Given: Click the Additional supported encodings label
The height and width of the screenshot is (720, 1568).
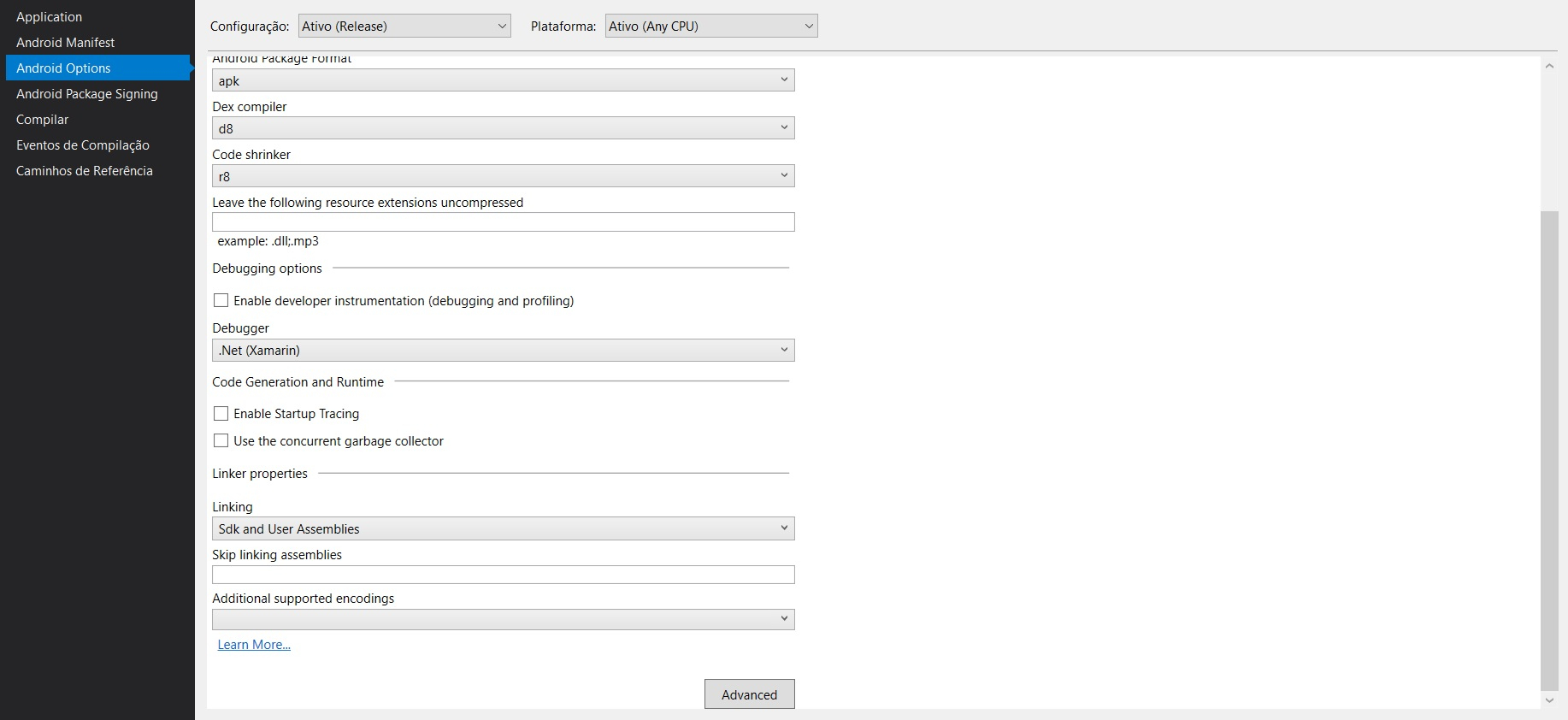Looking at the screenshot, I should (x=304, y=599).
